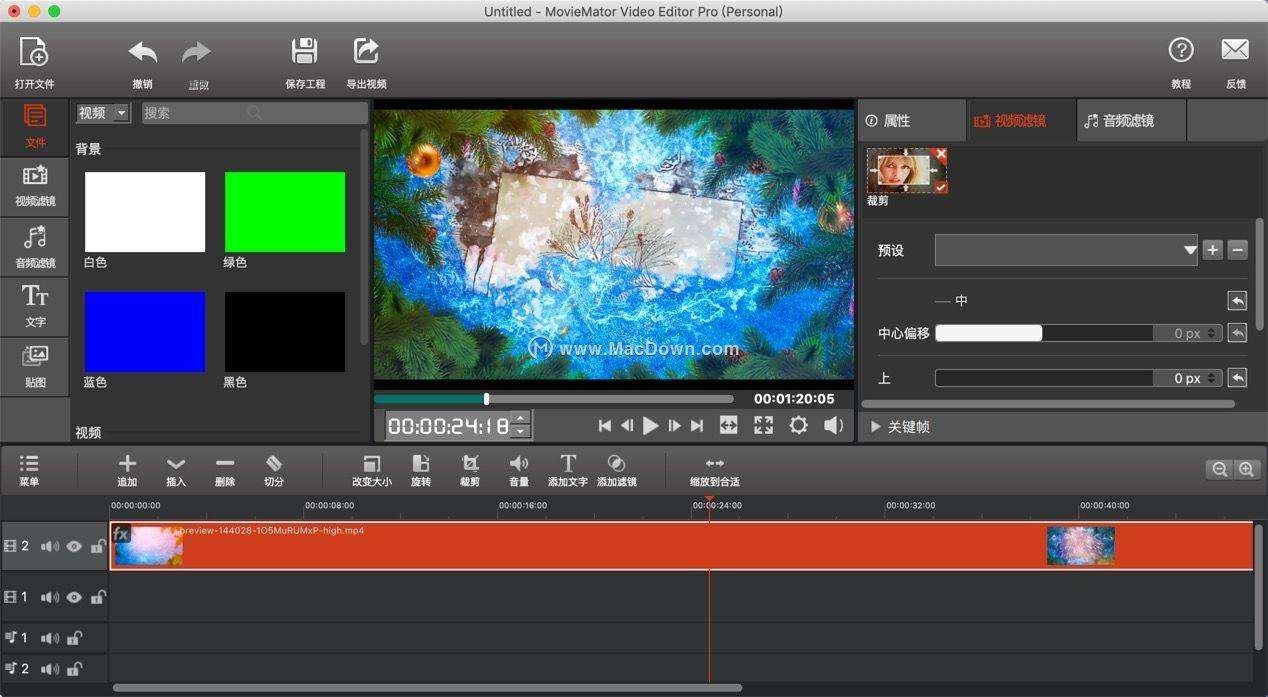This screenshot has width=1268, height=697.
Task: Open the 反馈 feedback mail icon
Action: 1235,62
